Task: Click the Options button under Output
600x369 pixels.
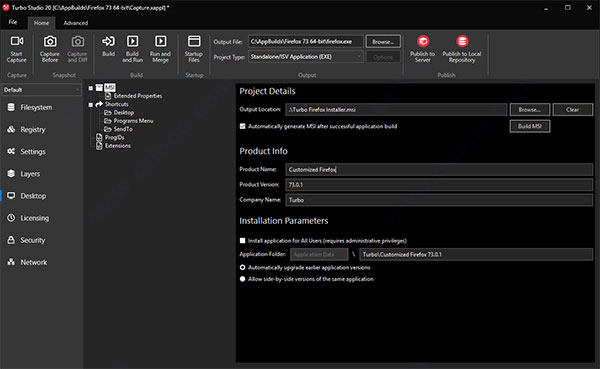Action: 383,57
